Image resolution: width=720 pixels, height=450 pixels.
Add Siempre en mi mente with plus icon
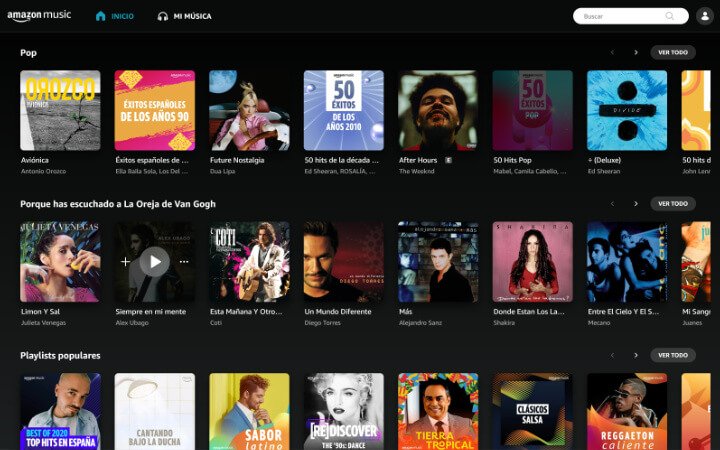(x=125, y=261)
